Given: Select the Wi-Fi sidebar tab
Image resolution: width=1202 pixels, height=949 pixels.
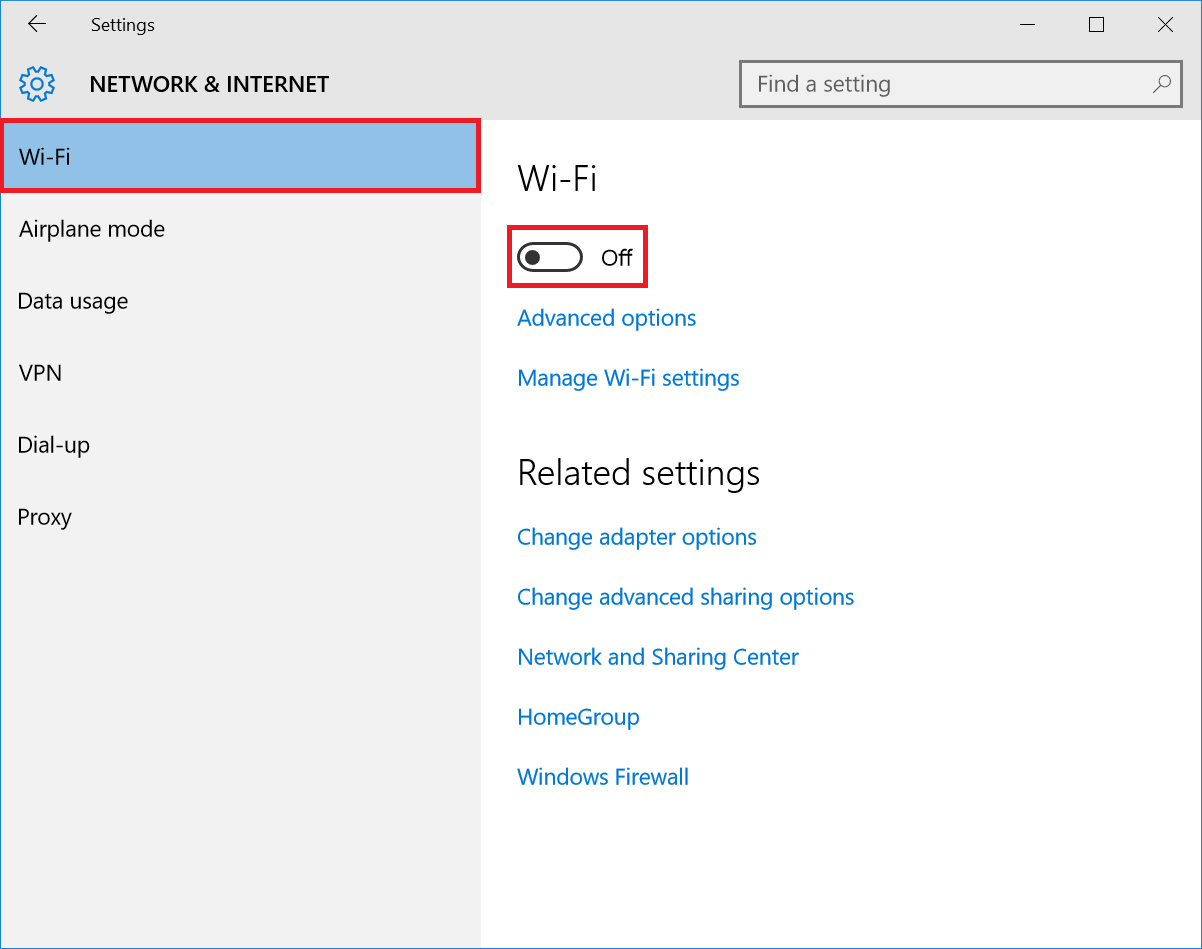Looking at the screenshot, I should pos(240,156).
